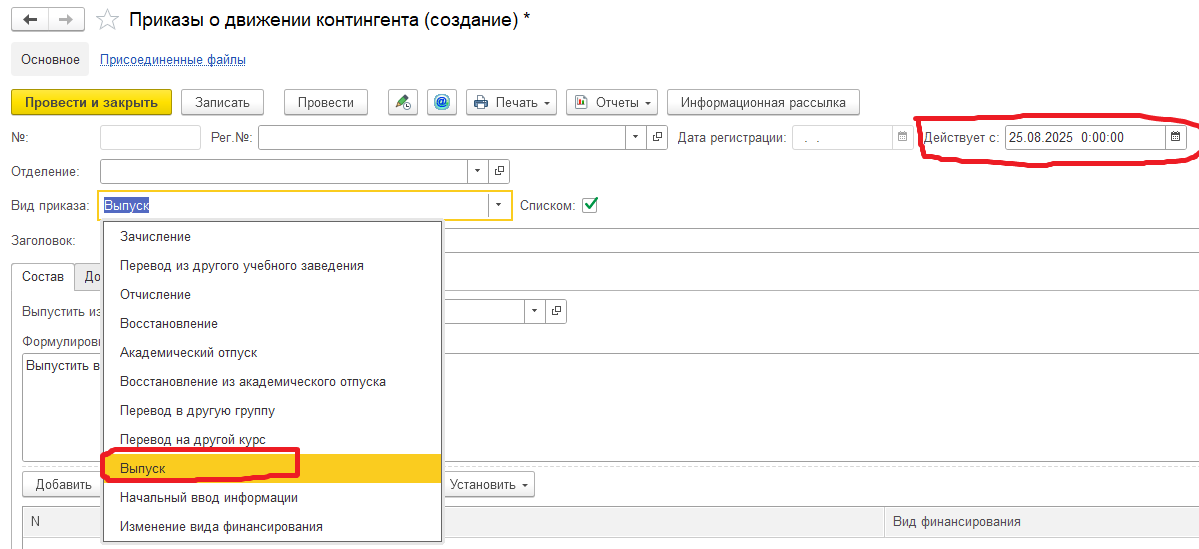Click into the № input field
1199x549 pixels.
point(150,137)
